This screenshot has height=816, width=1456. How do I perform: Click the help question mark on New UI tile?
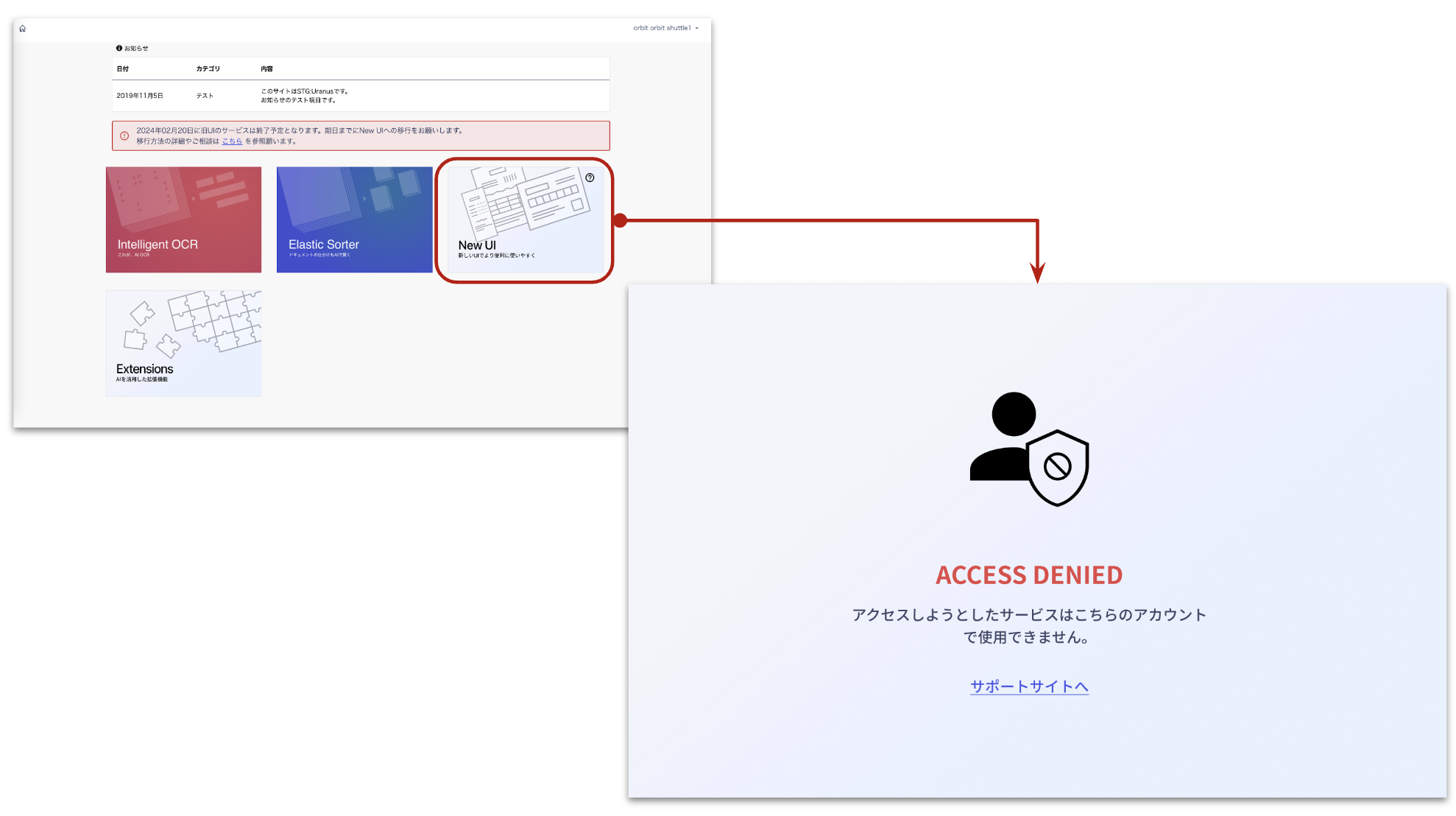tap(590, 177)
